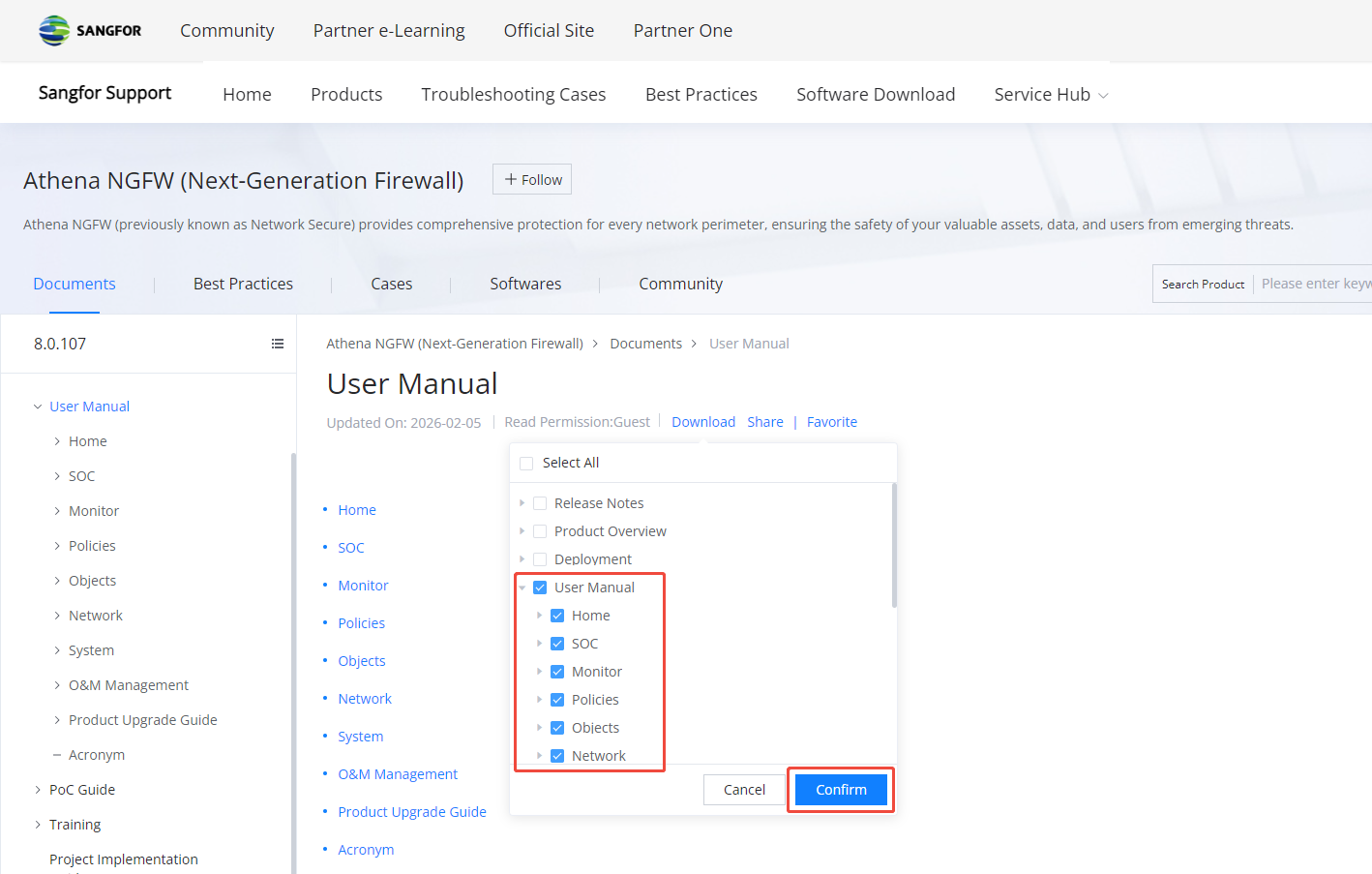Click the Download link

pyautogui.click(x=703, y=422)
